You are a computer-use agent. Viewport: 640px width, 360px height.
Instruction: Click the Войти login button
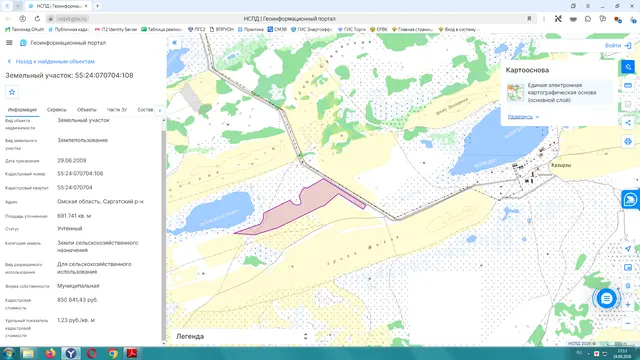pos(618,46)
